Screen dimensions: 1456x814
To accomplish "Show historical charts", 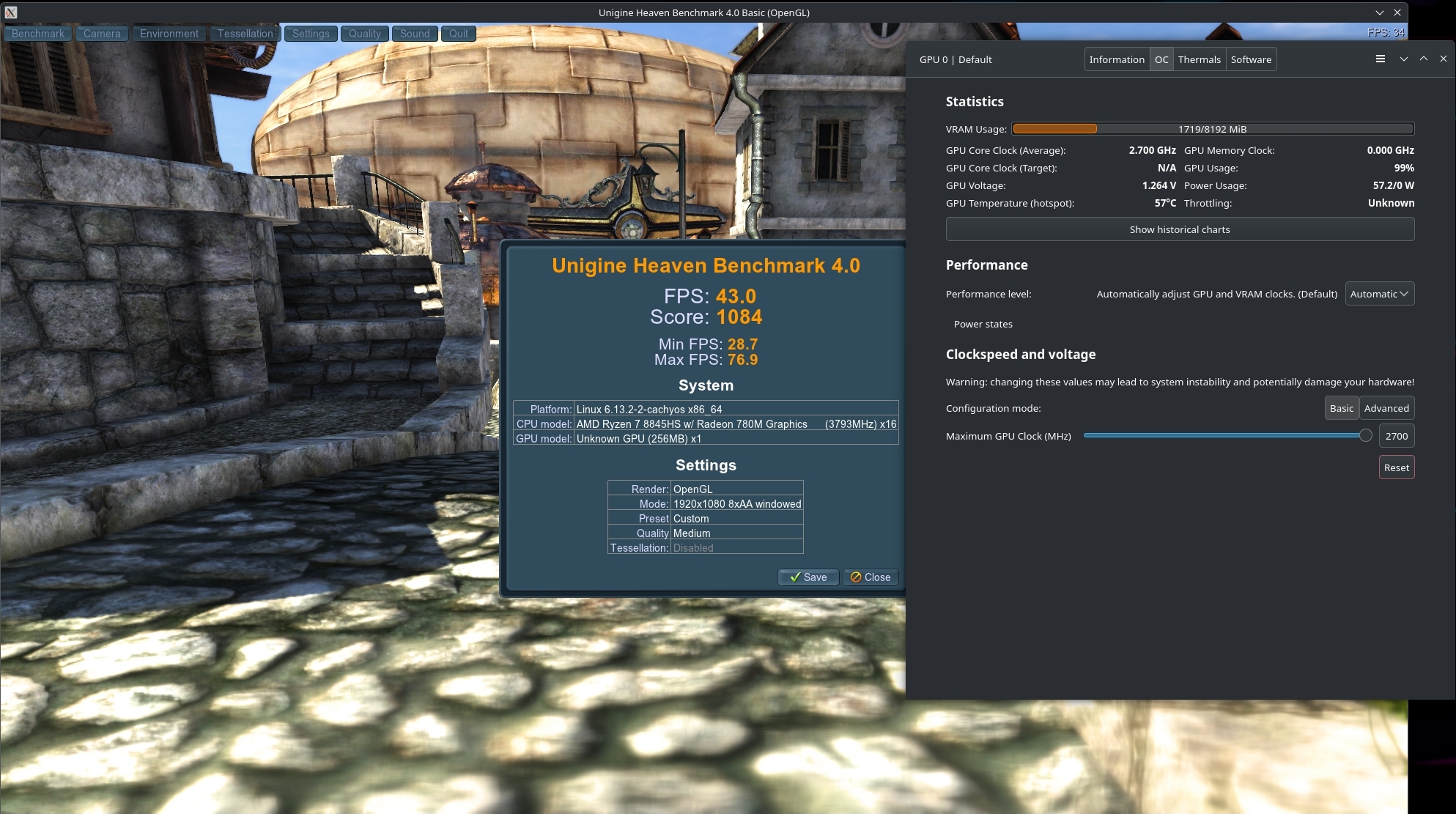I will pos(1179,229).
